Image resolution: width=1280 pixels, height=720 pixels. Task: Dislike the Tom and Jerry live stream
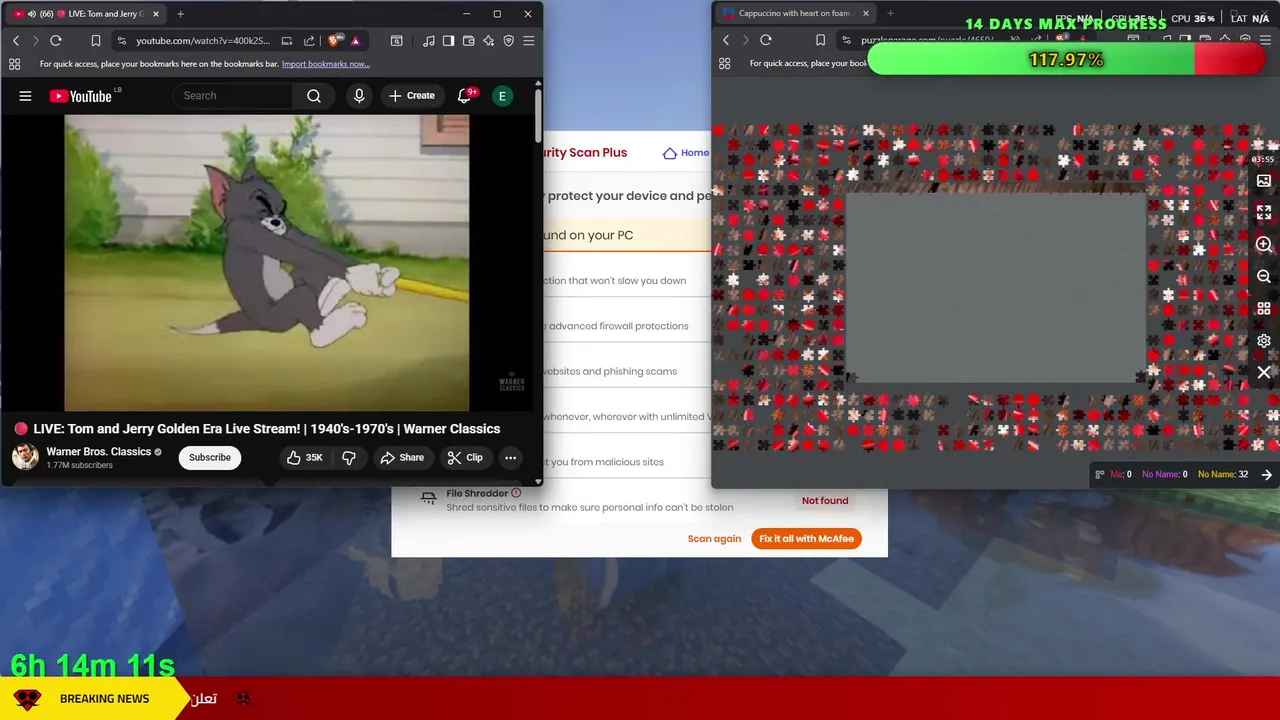coord(349,458)
